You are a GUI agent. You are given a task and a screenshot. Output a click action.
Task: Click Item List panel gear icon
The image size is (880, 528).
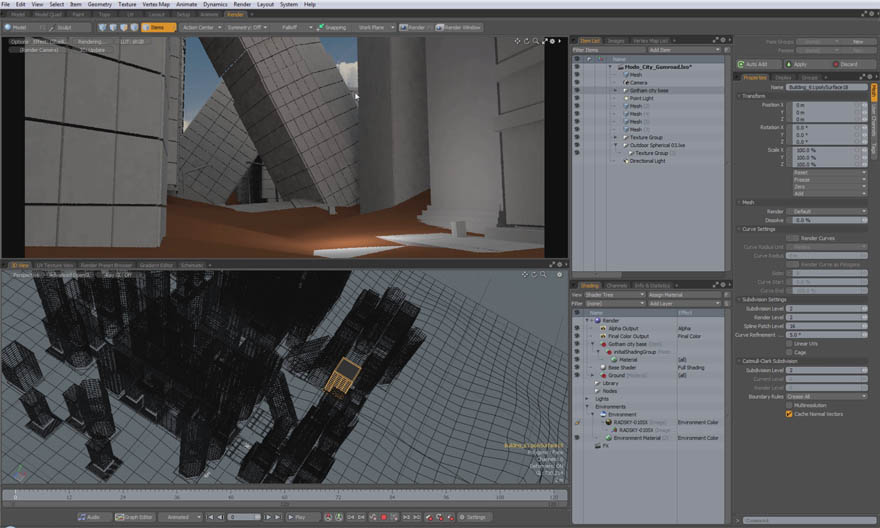tap(723, 40)
